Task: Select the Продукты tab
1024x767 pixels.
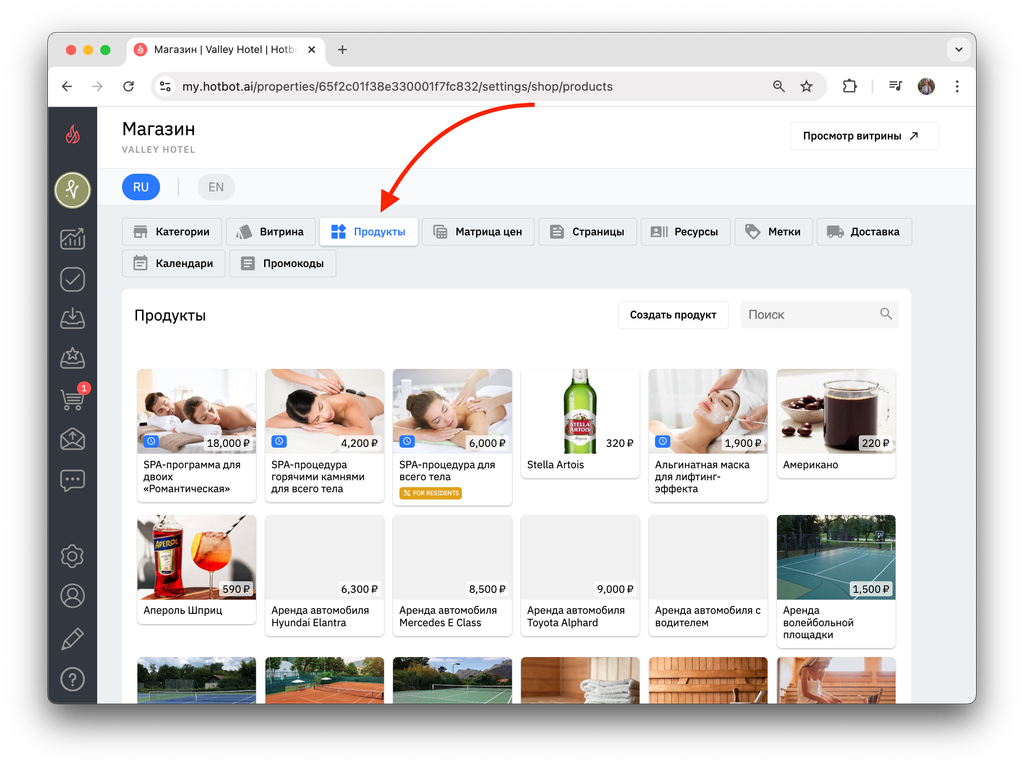Action: click(368, 232)
